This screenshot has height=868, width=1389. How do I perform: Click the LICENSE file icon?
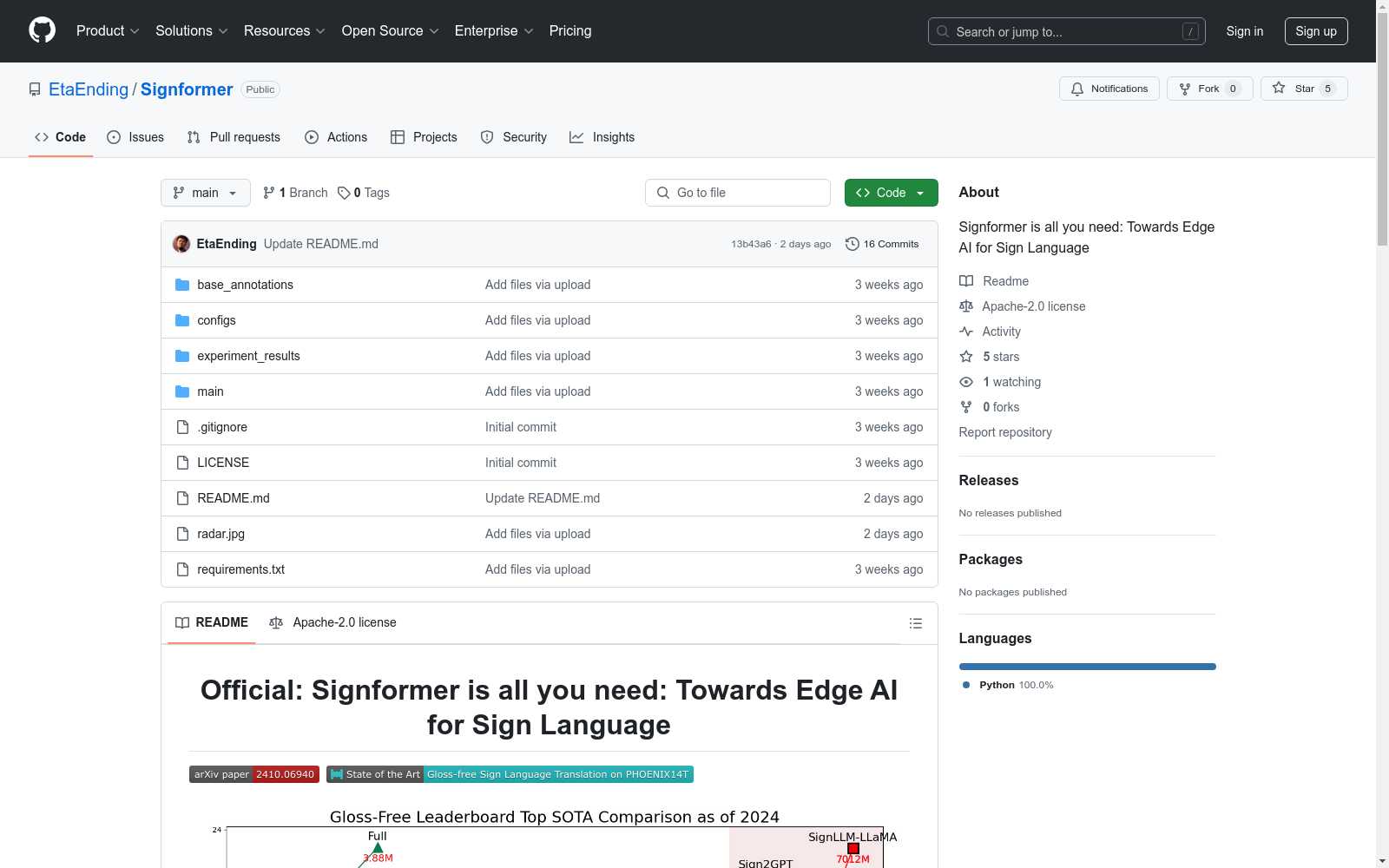pyautogui.click(x=182, y=463)
